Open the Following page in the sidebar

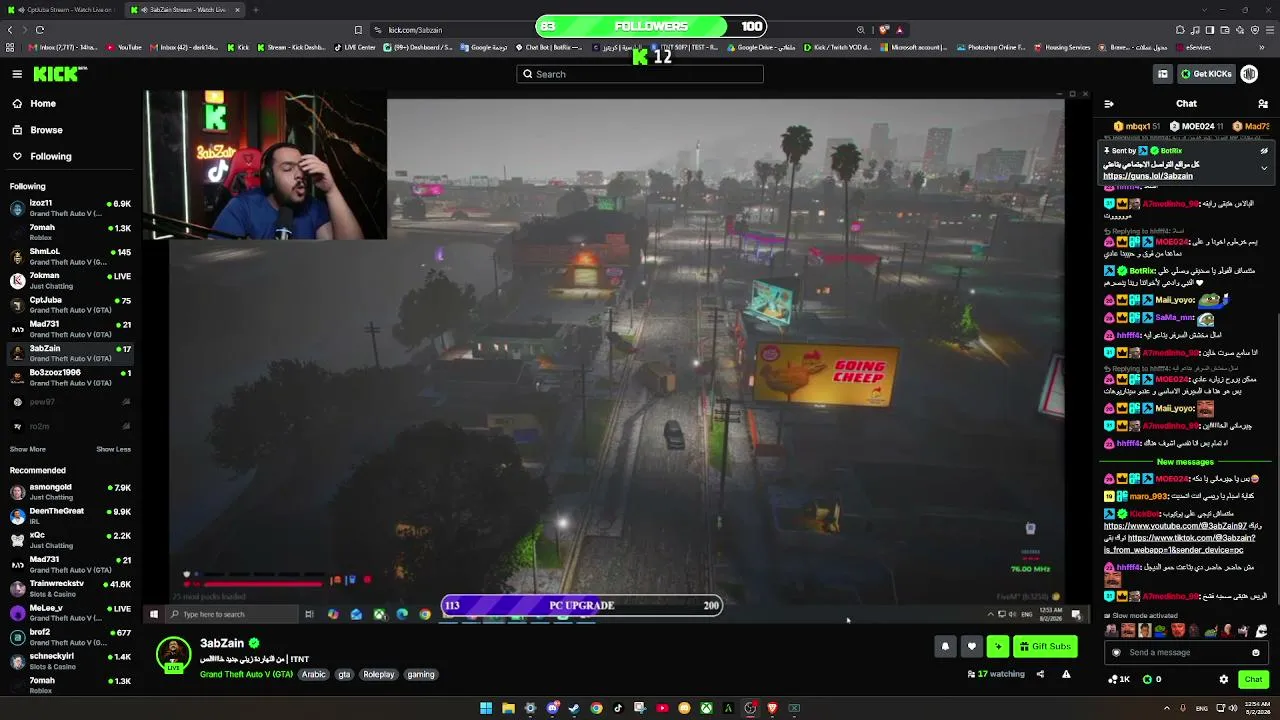(x=50, y=156)
